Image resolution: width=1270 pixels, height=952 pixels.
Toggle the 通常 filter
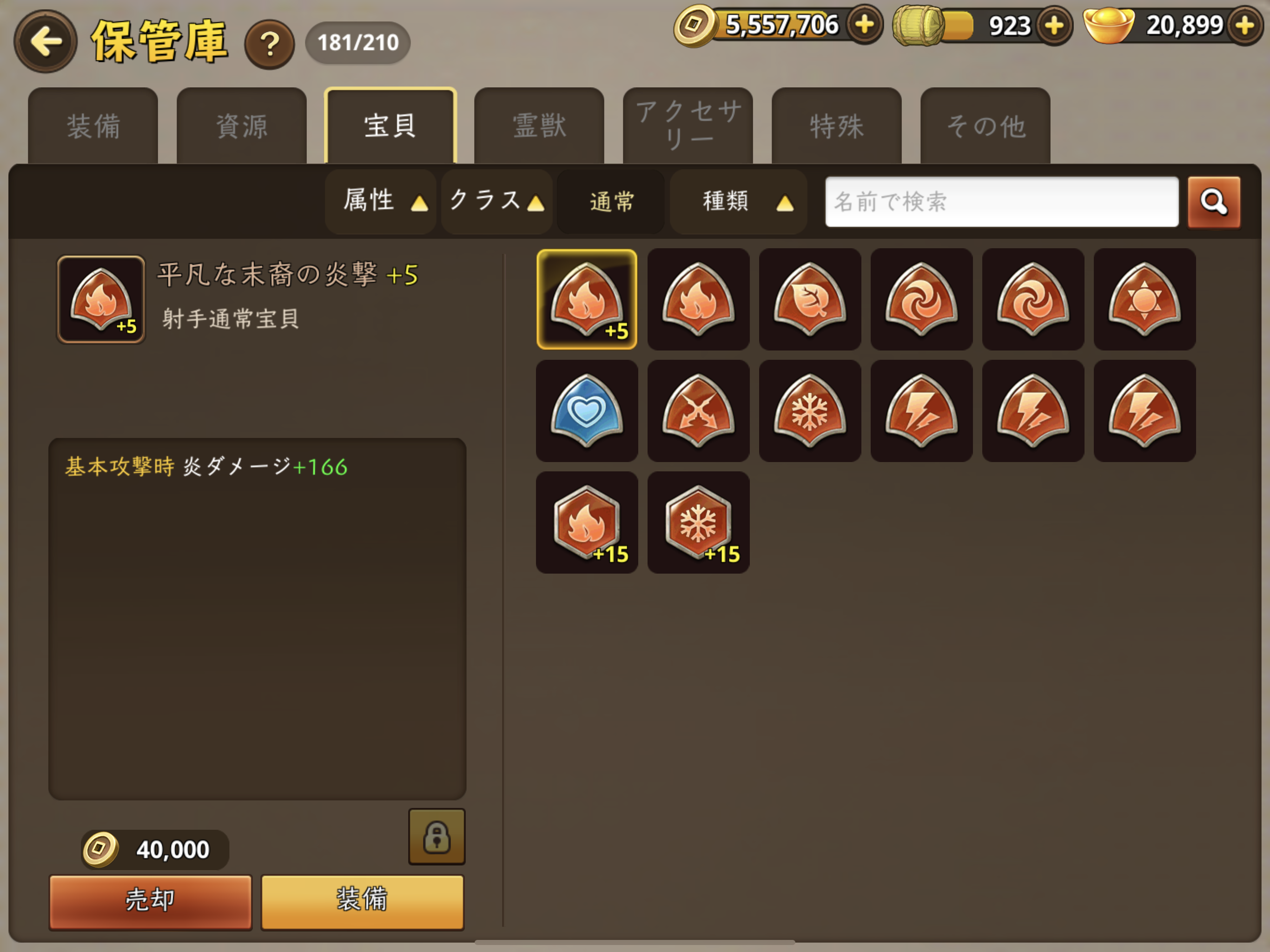point(611,202)
